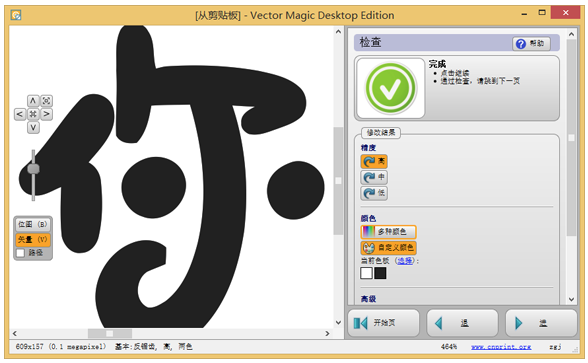
Task: Select the 低 (low) precision option
Action: pyautogui.click(x=374, y=193)
